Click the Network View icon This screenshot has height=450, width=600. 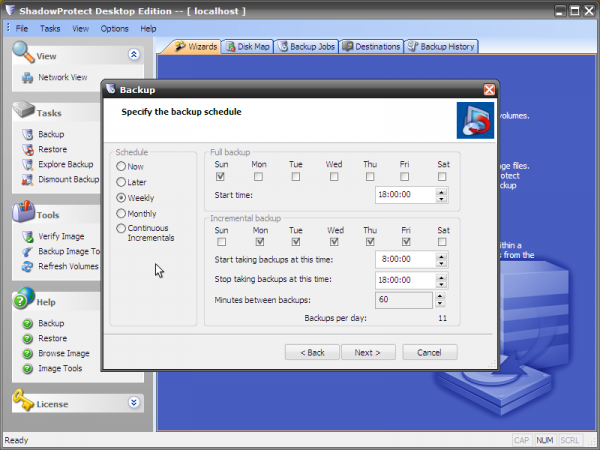click(x=27, y=78)
